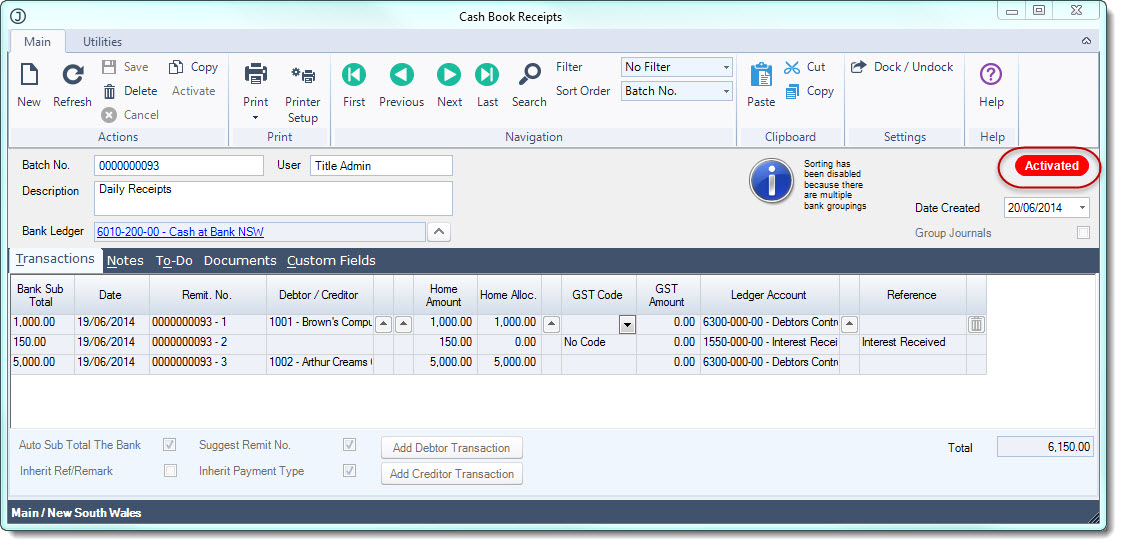This screenshot has width=1122, height=546.
Task: Click Add Debtor Transaction button
Action: pos(452,448)
